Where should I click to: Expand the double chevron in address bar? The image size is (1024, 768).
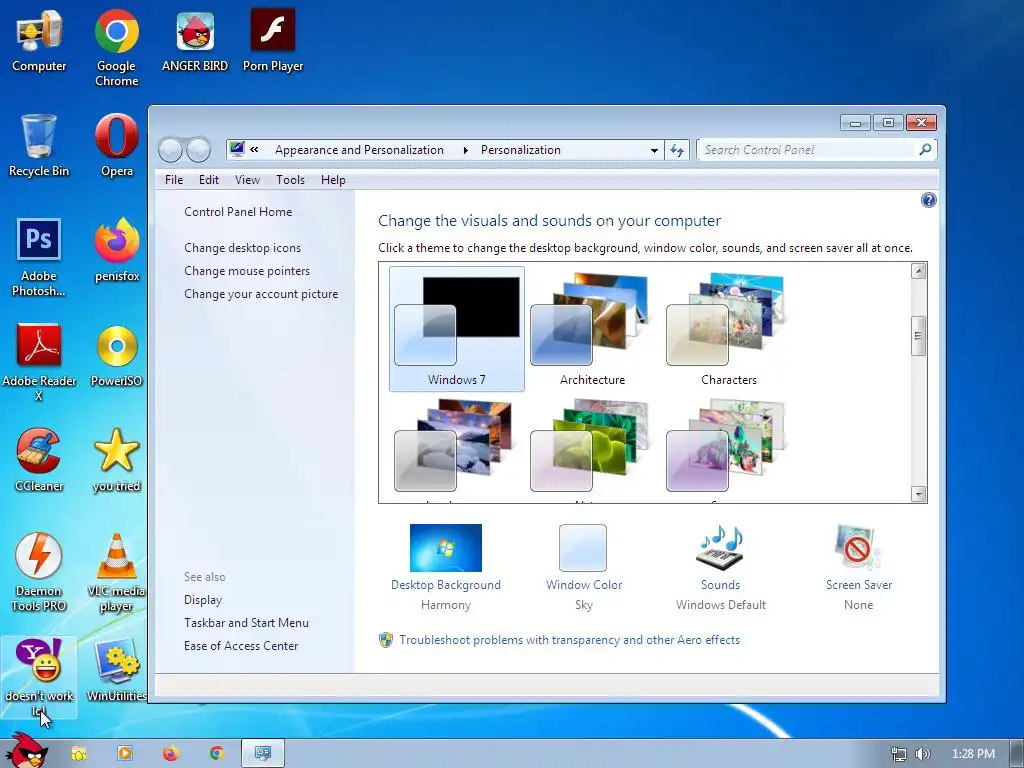(254, 150)
